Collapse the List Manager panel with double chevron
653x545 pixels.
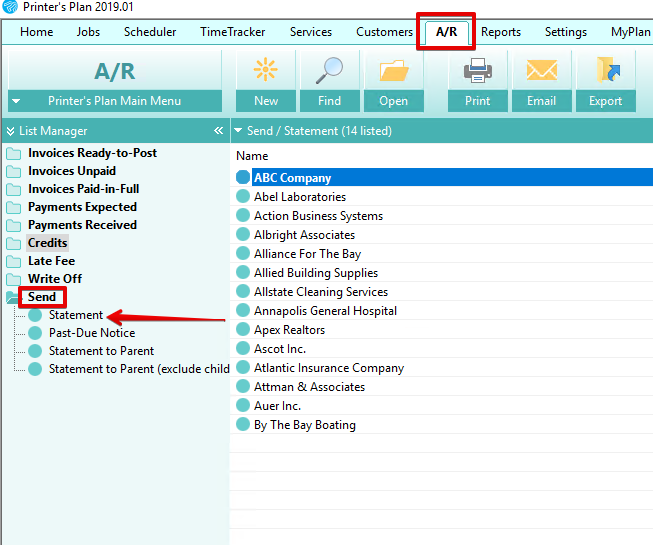[x=218, y=131]
